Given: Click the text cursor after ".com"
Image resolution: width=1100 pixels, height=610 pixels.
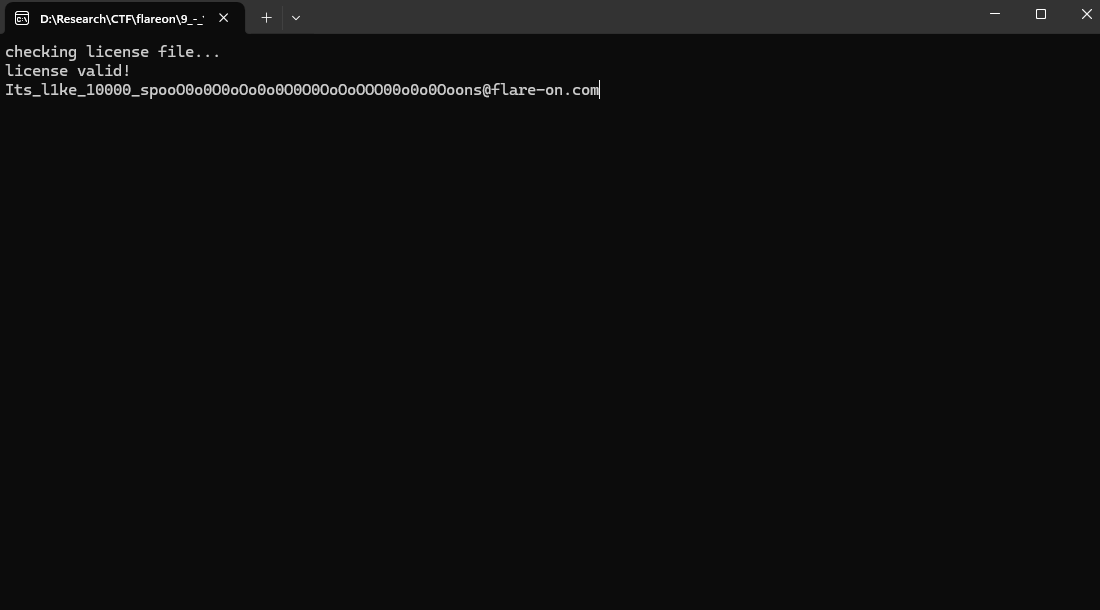Looking at the screenshot, I should tap(600, 90).
